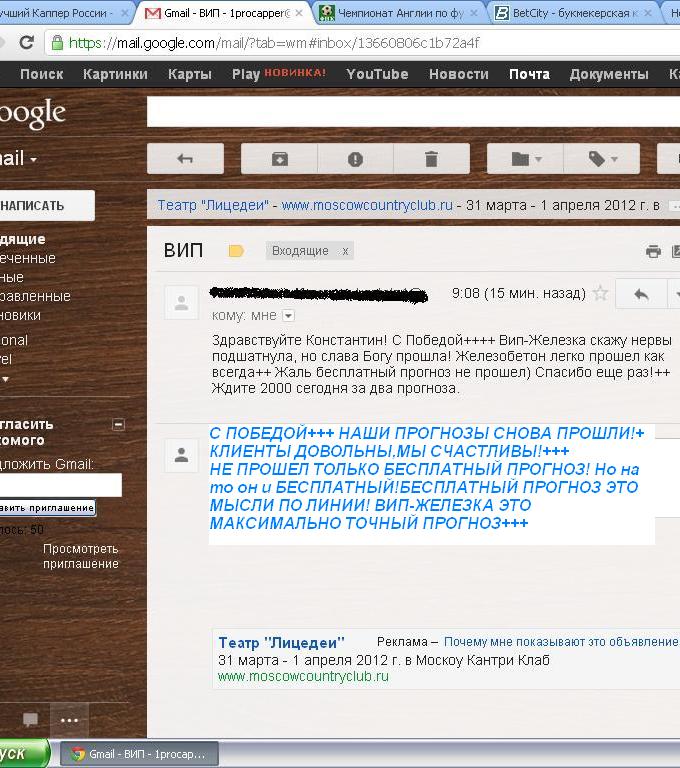Click the Gmail - ВИП taskbar button
This screenshot has width=680, height=768.
[x=140, y=754]
